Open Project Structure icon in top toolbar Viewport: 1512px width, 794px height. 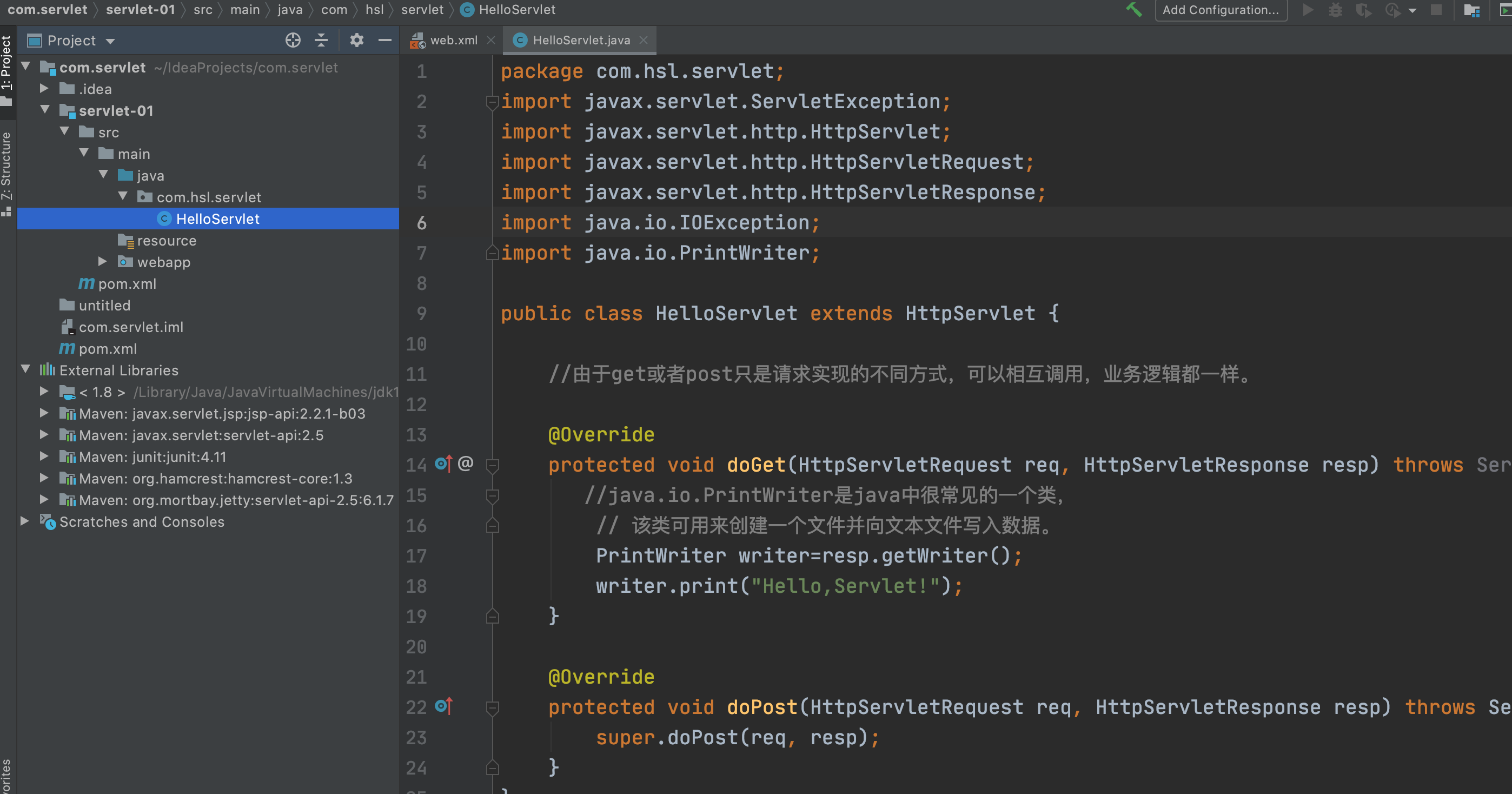tap(1471, 10)
